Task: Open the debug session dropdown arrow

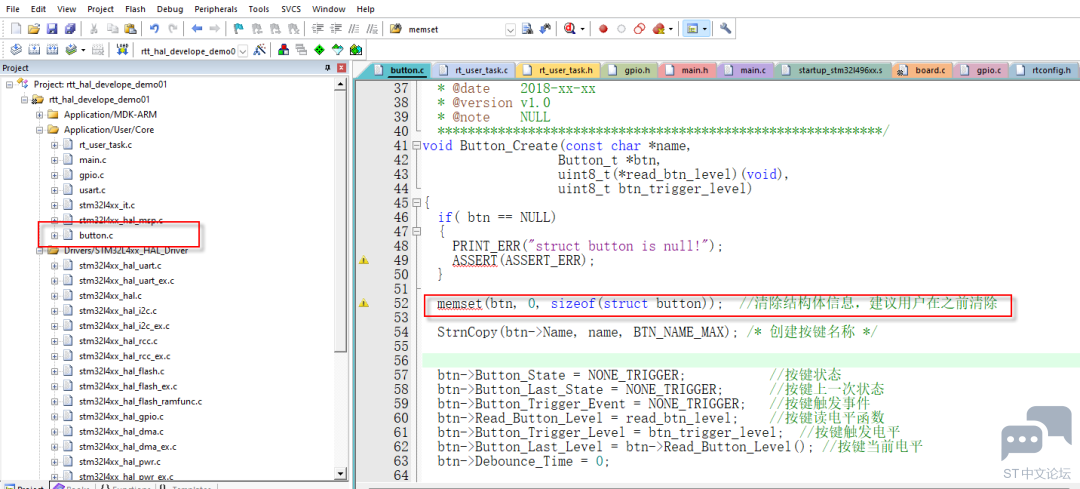Action: (583, 30)
